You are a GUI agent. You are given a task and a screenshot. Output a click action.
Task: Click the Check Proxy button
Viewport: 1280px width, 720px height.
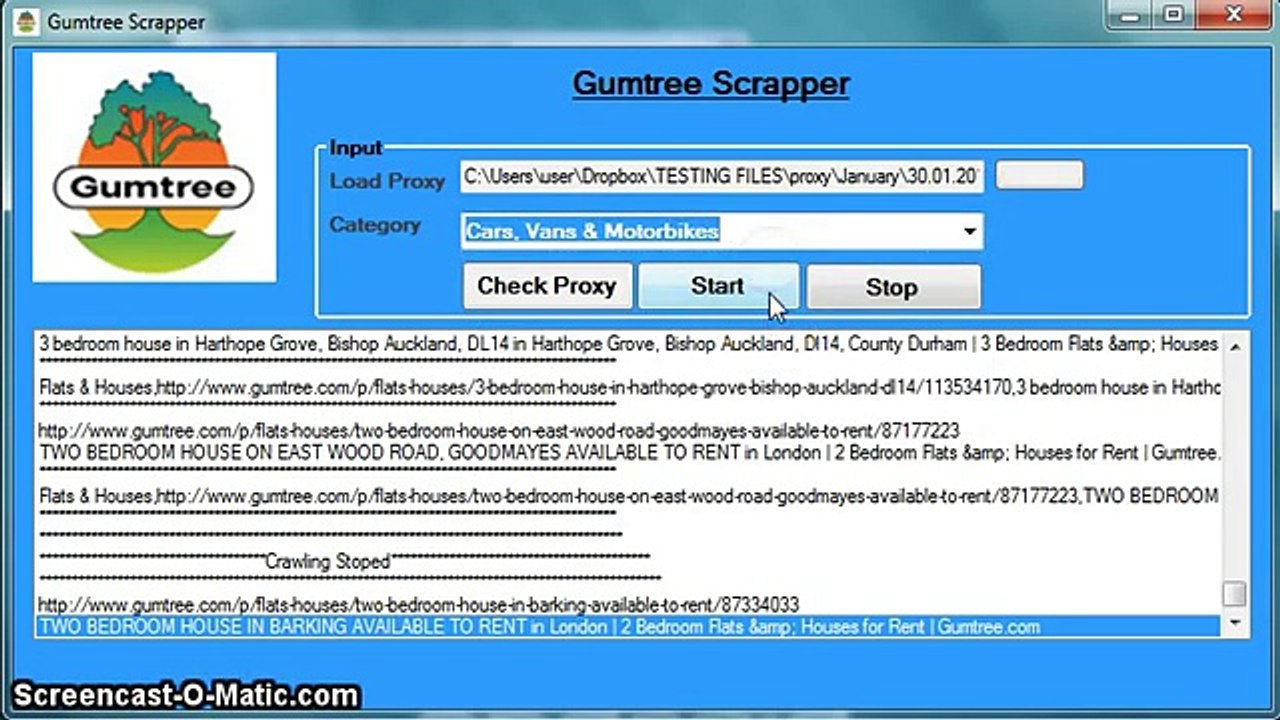coord(547,286)
